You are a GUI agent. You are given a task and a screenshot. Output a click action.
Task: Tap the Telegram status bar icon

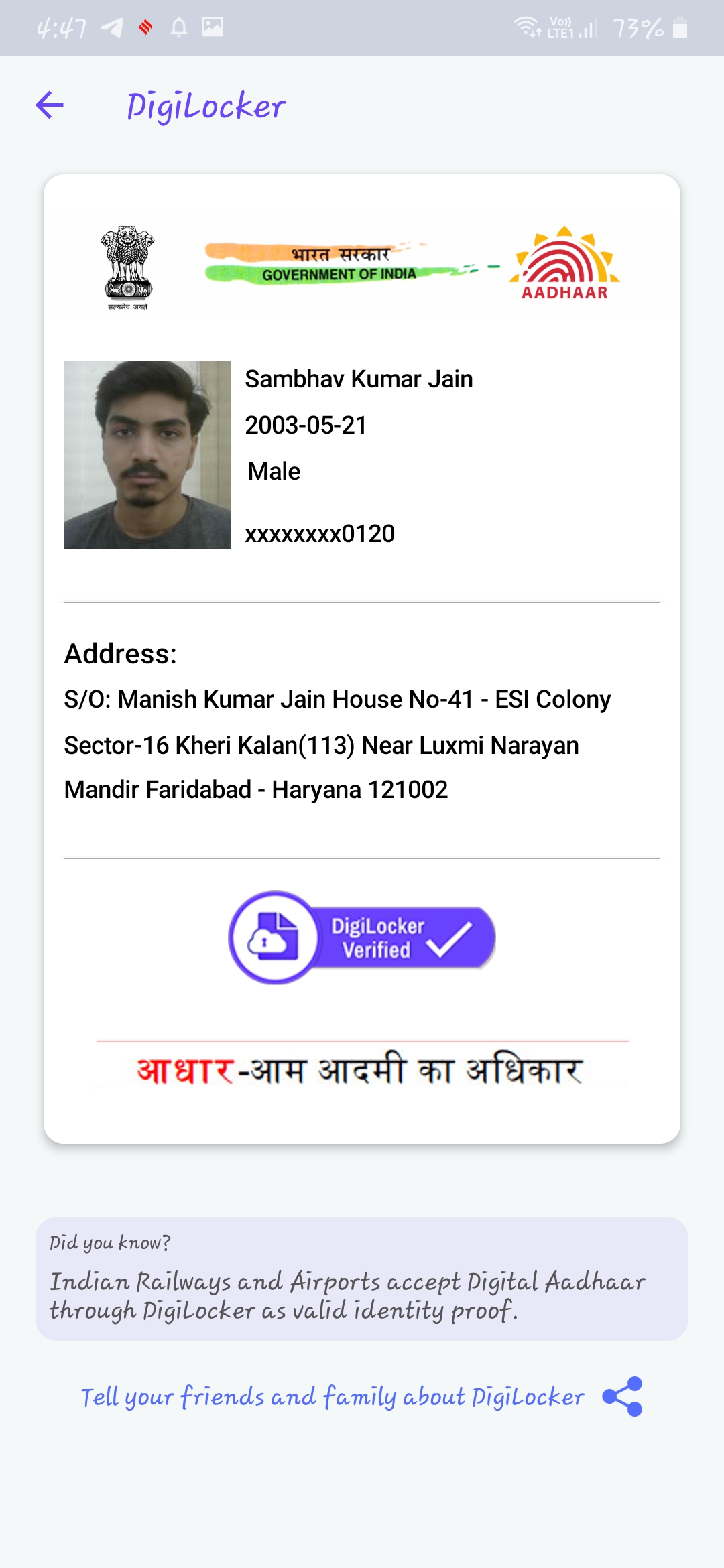[x=112, y=27]
